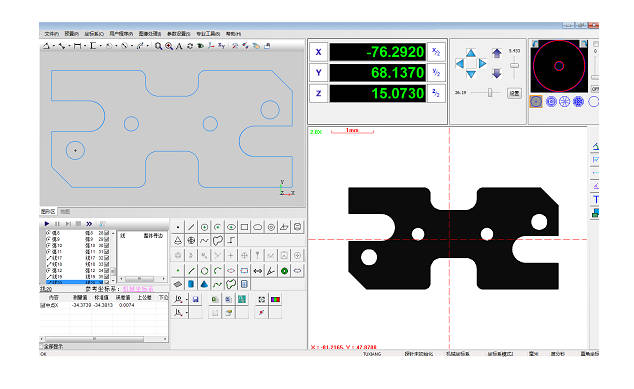Select the rectangle measurement tool

(x=244, y=227)
